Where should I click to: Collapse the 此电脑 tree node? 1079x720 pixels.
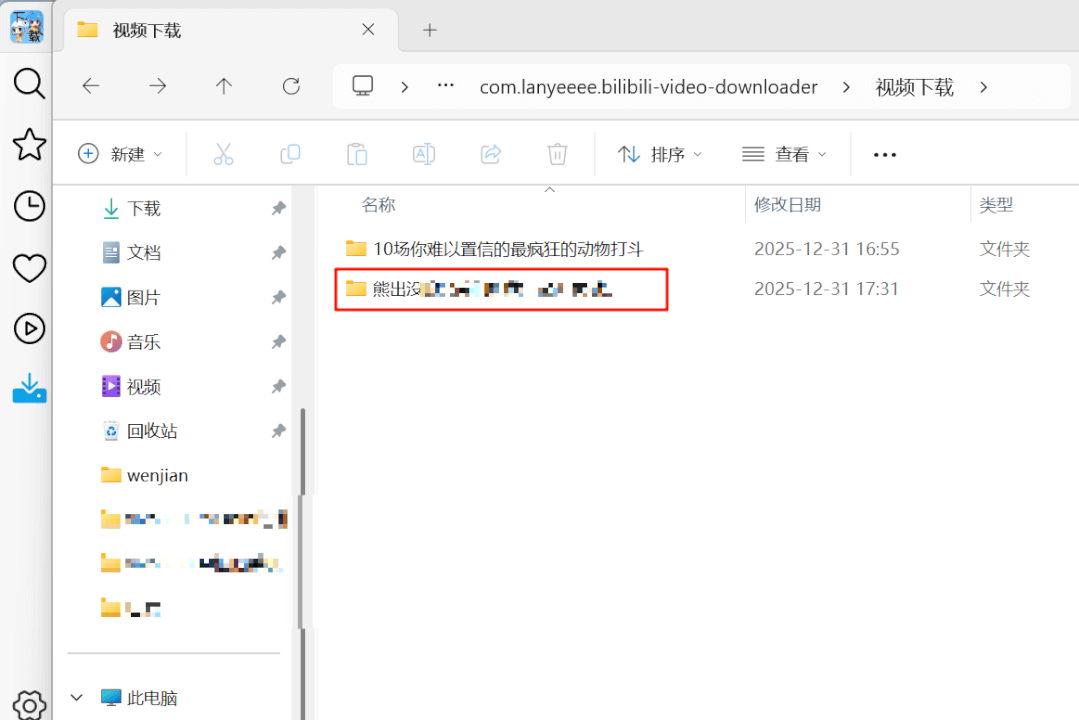77,698
